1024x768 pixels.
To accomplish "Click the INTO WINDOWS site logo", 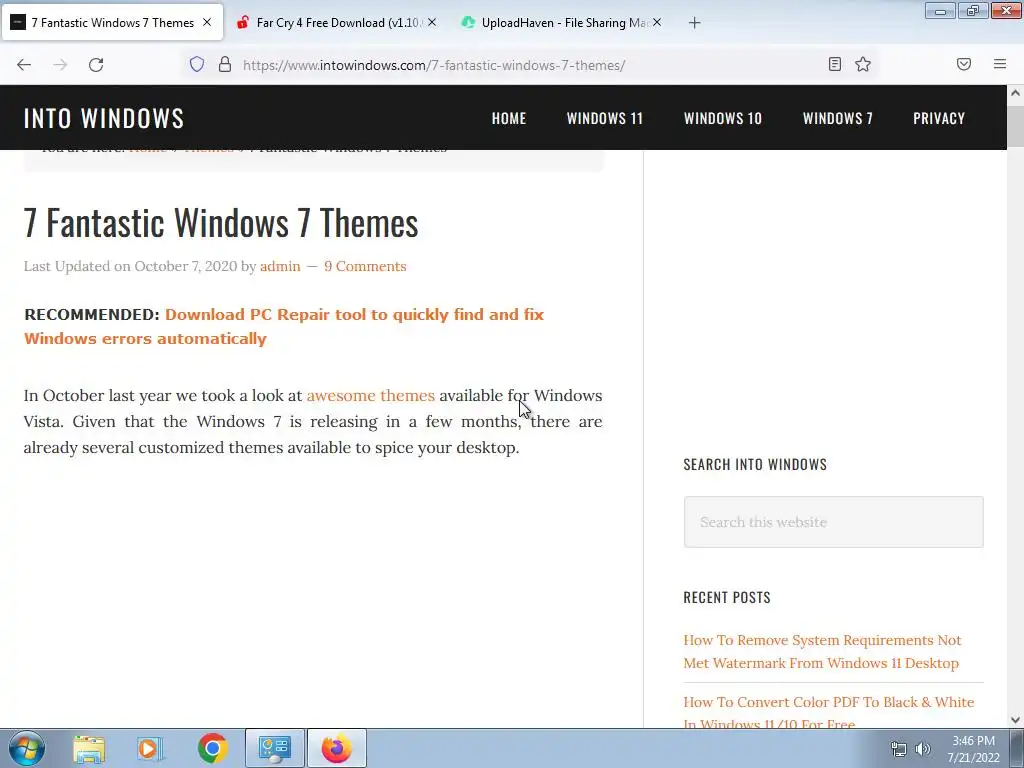I will 104,118.
